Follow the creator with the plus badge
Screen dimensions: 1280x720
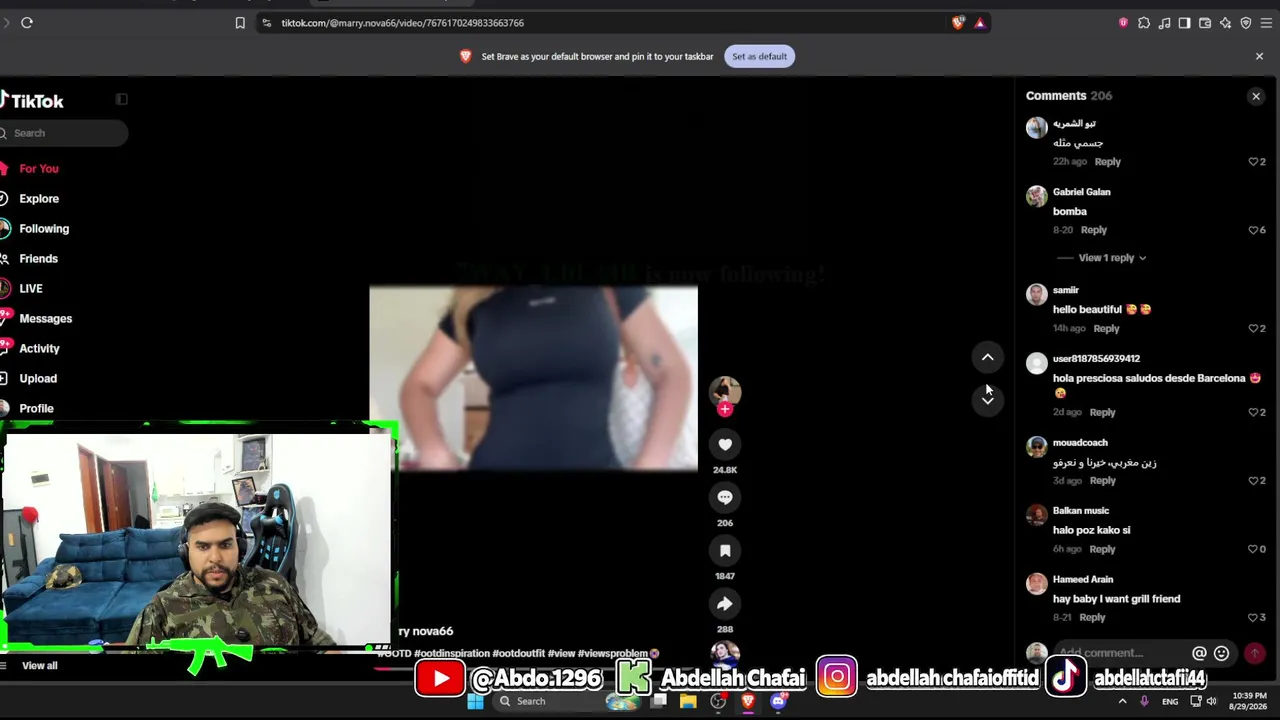725,409
